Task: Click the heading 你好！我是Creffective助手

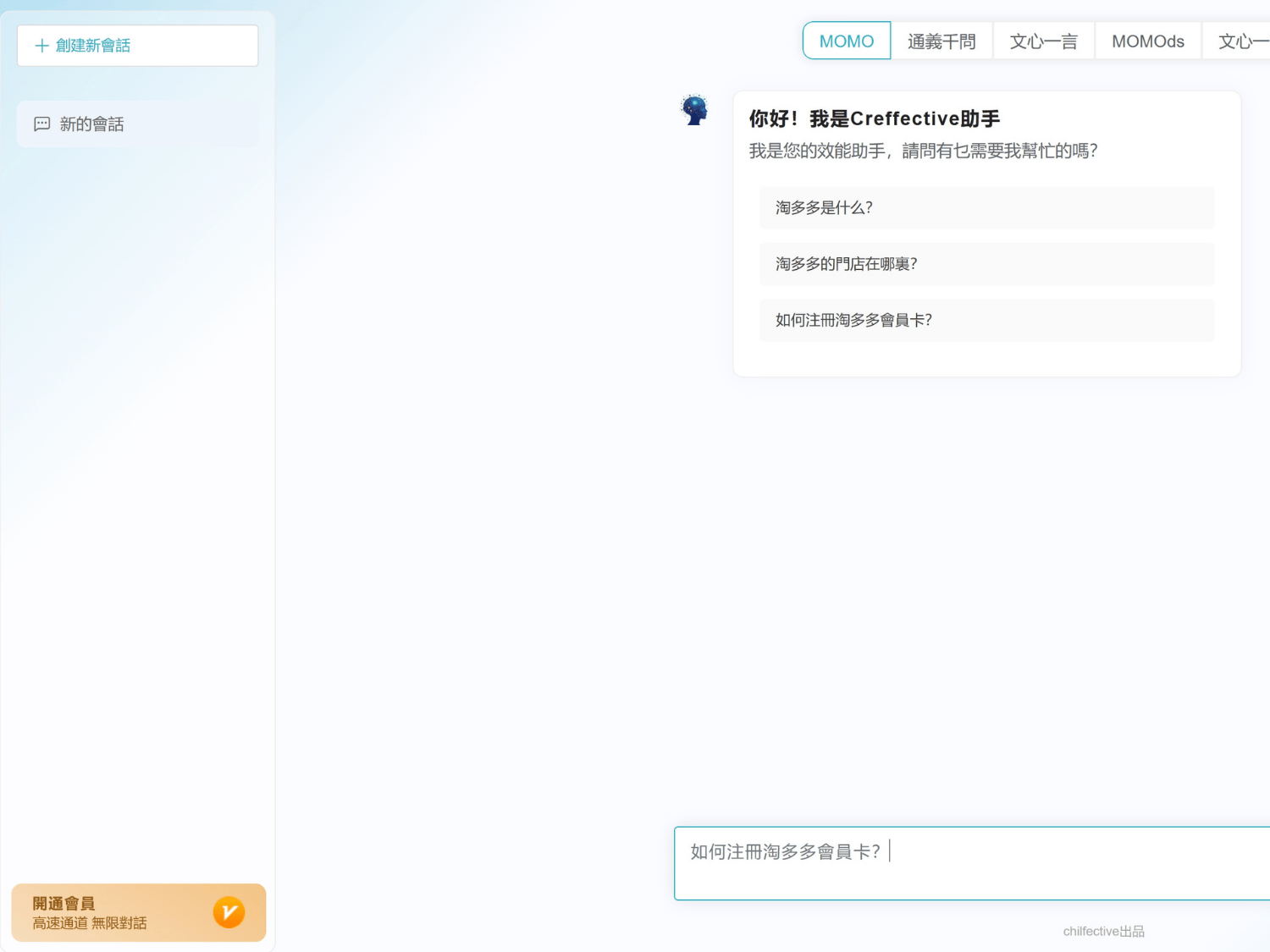Action: [x=875, y=118]
